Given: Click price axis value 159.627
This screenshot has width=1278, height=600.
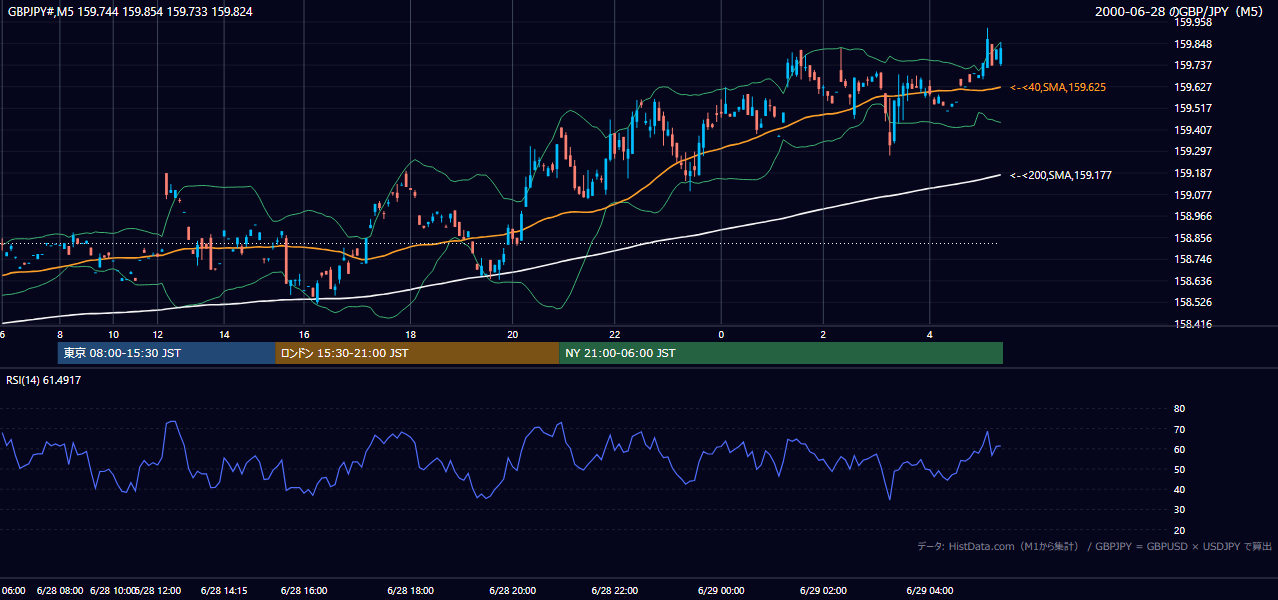Looking at the screenshot, I should (x=1193, y=87).
